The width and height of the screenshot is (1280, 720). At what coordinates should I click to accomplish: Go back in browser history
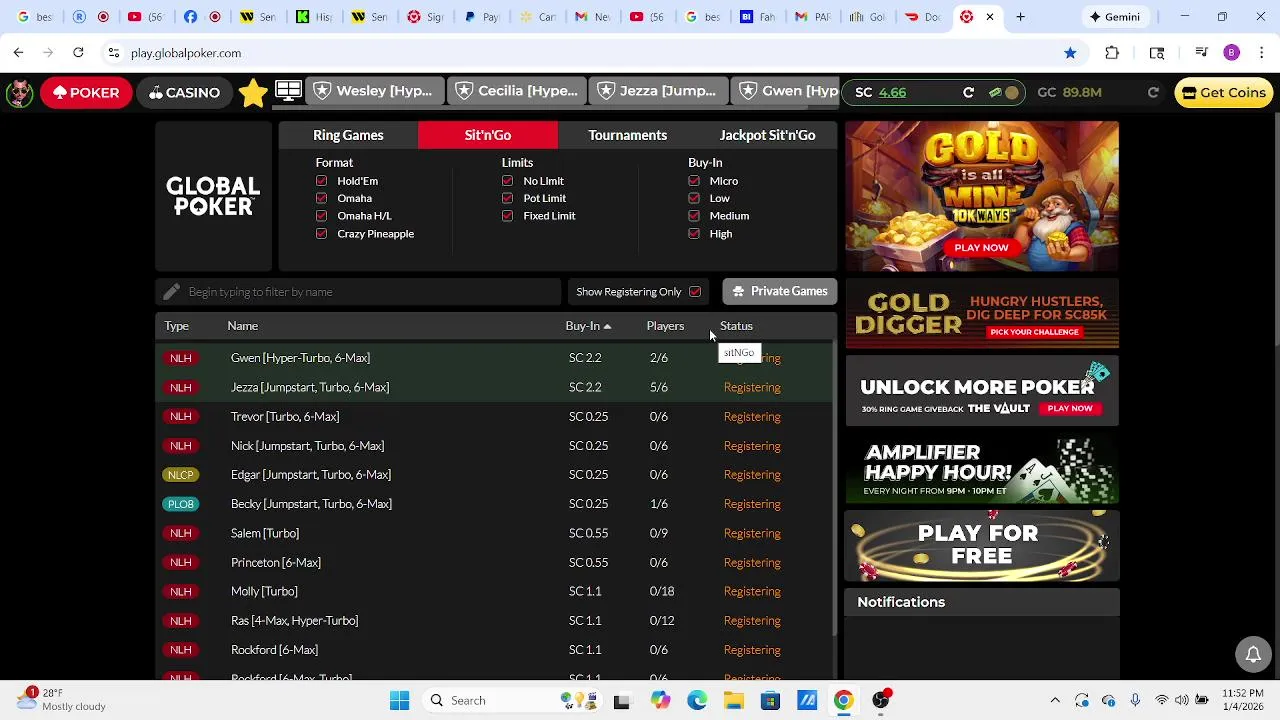18,52
